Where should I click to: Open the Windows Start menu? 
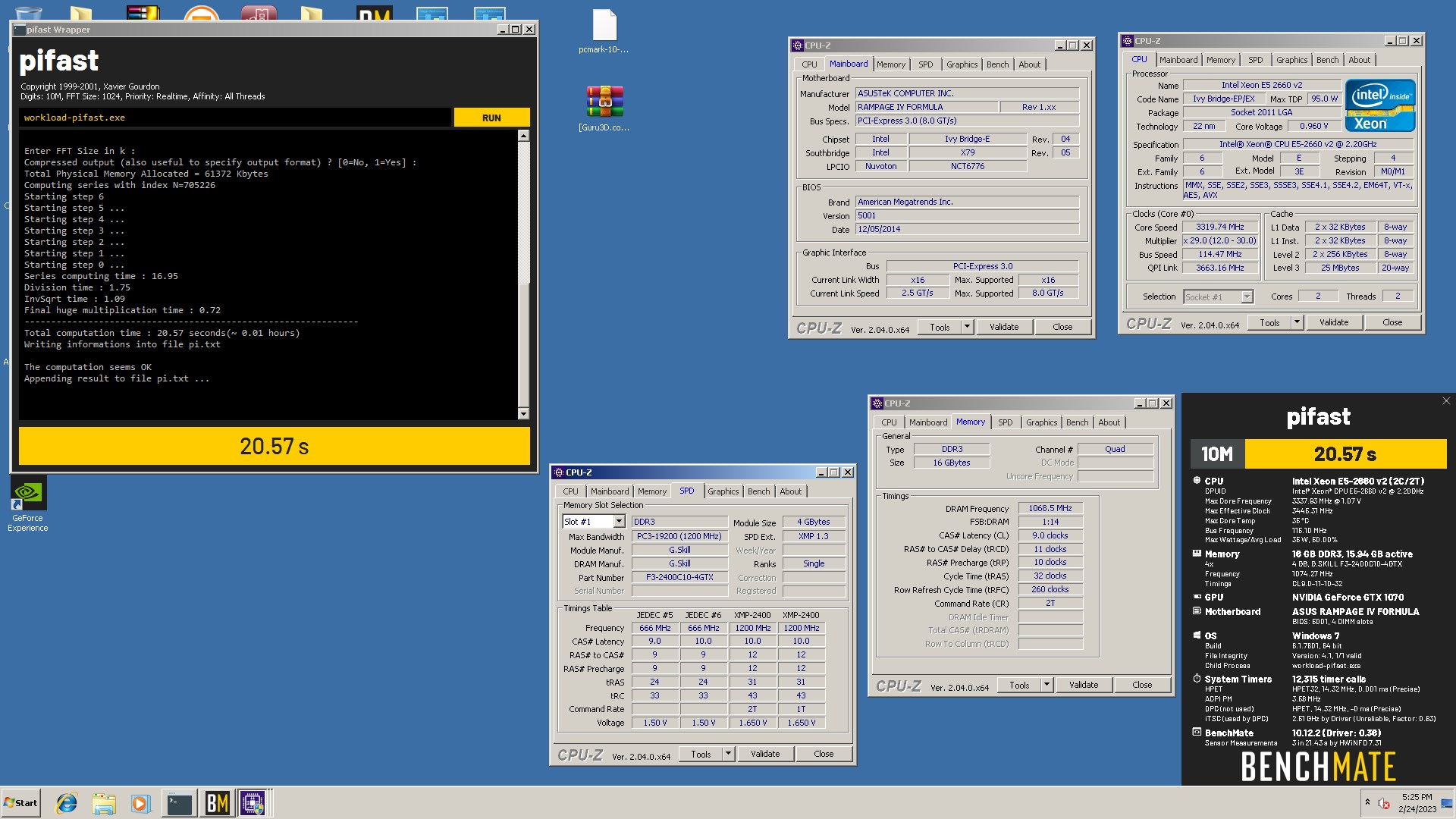coord(21,803)
